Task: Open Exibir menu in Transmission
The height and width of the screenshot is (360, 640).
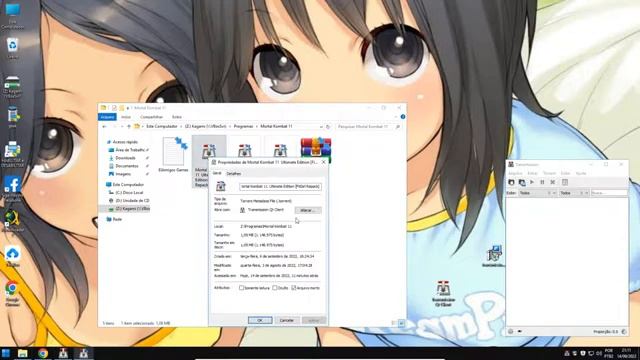Action: tap(565, 173)
